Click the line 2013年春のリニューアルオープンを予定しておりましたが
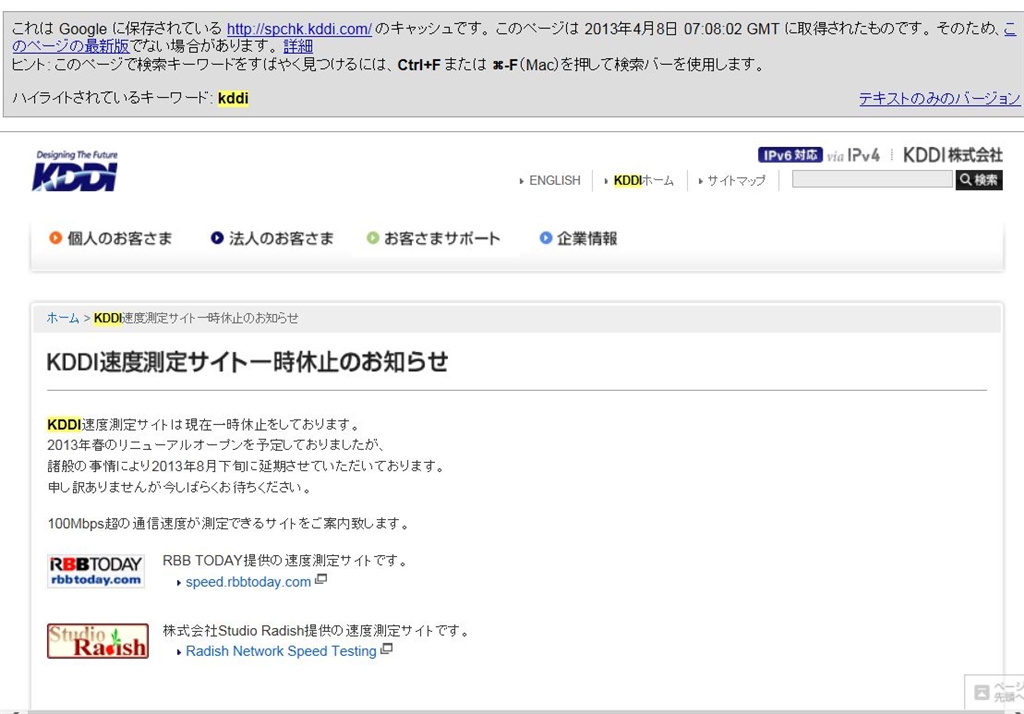Viewport: 1024px width, 714px height. (x=215, y=446)
